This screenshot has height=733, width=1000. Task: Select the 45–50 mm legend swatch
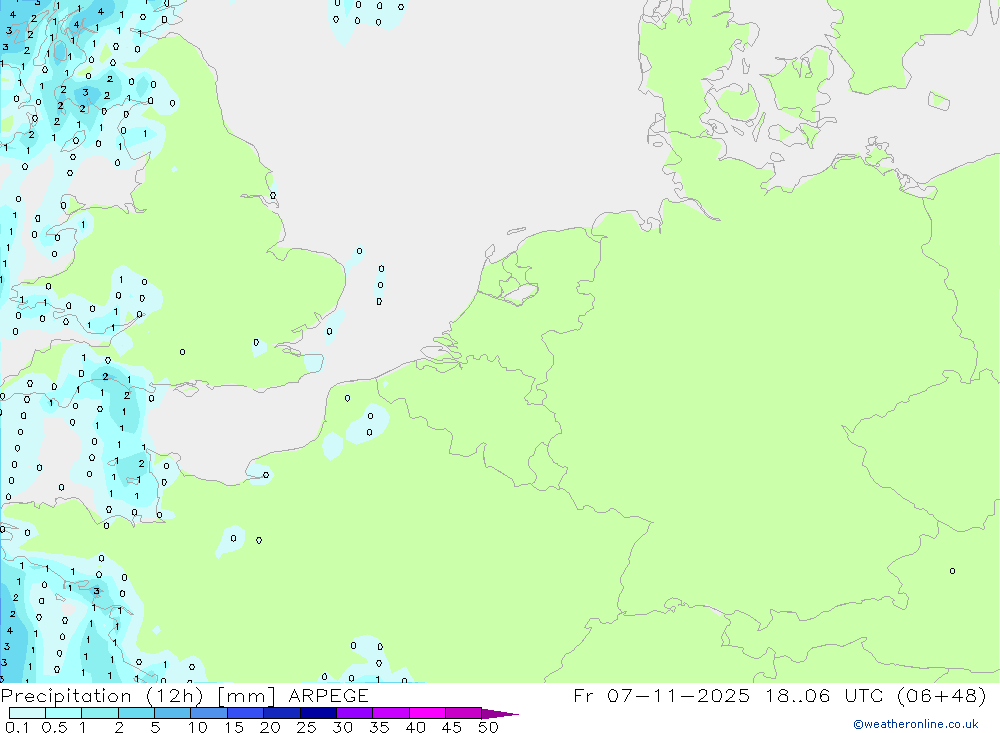pos(464,713)
